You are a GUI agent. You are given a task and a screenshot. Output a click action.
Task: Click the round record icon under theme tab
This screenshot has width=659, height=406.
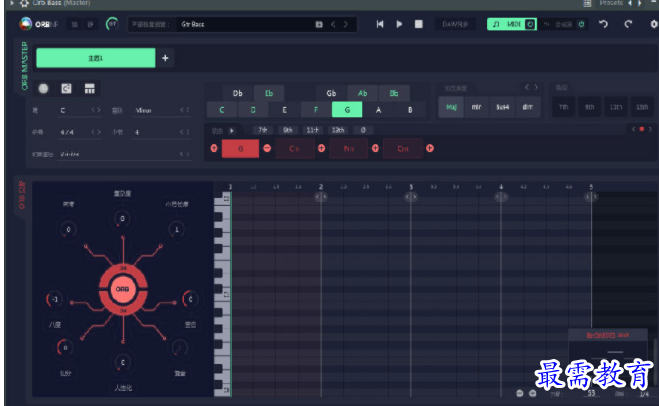click(x=43, y=88)
